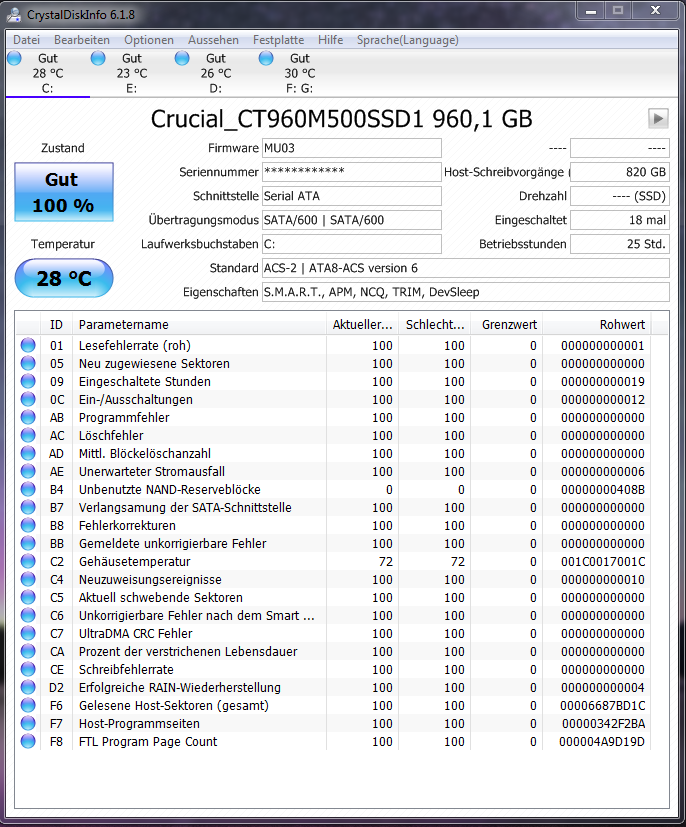Click the CrystalDiskInfo title bar app icon

[x=14, y=15]
